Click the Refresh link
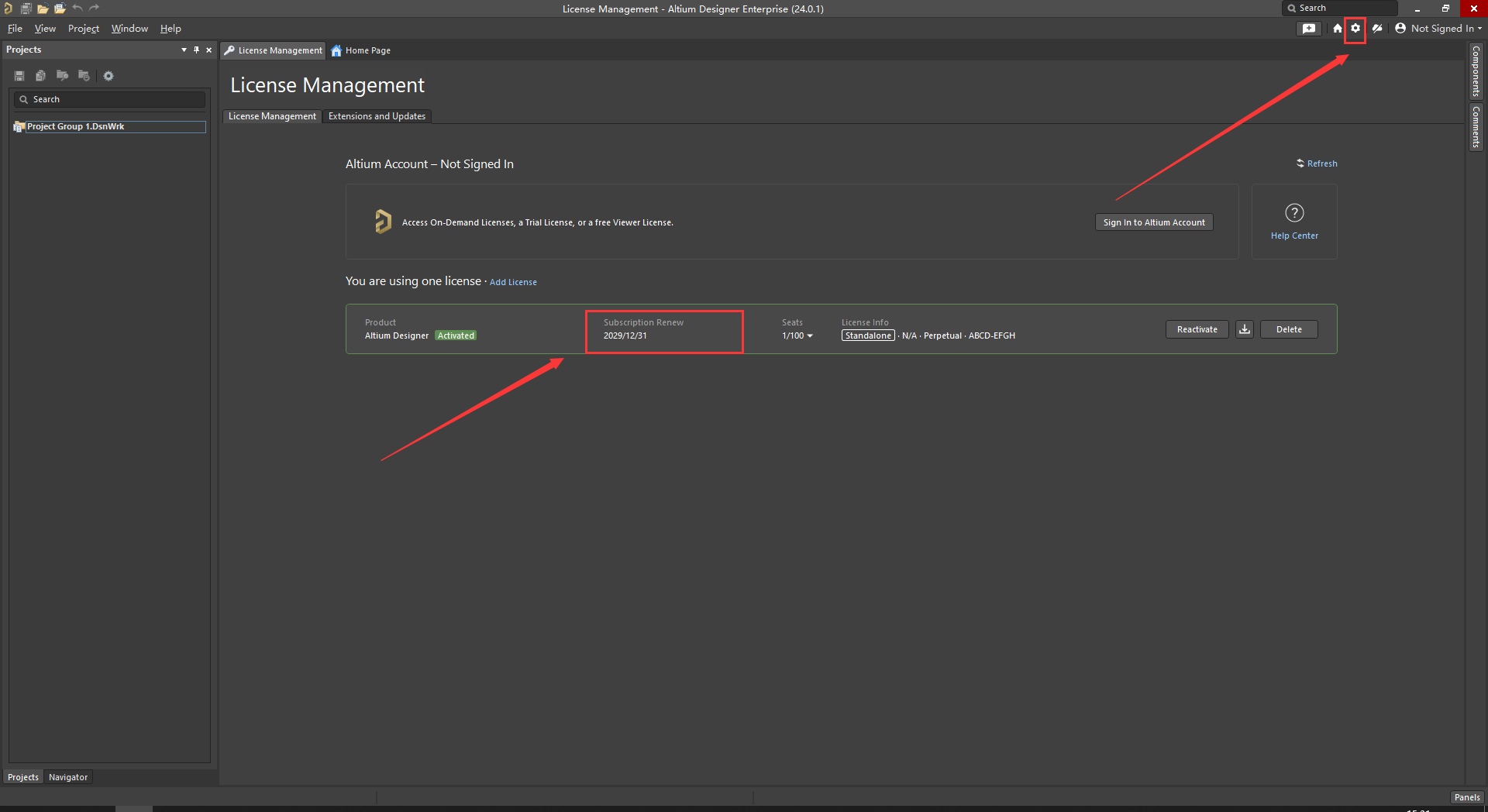The height and width of the screenshot is (812, 1488). (1317, 163)
